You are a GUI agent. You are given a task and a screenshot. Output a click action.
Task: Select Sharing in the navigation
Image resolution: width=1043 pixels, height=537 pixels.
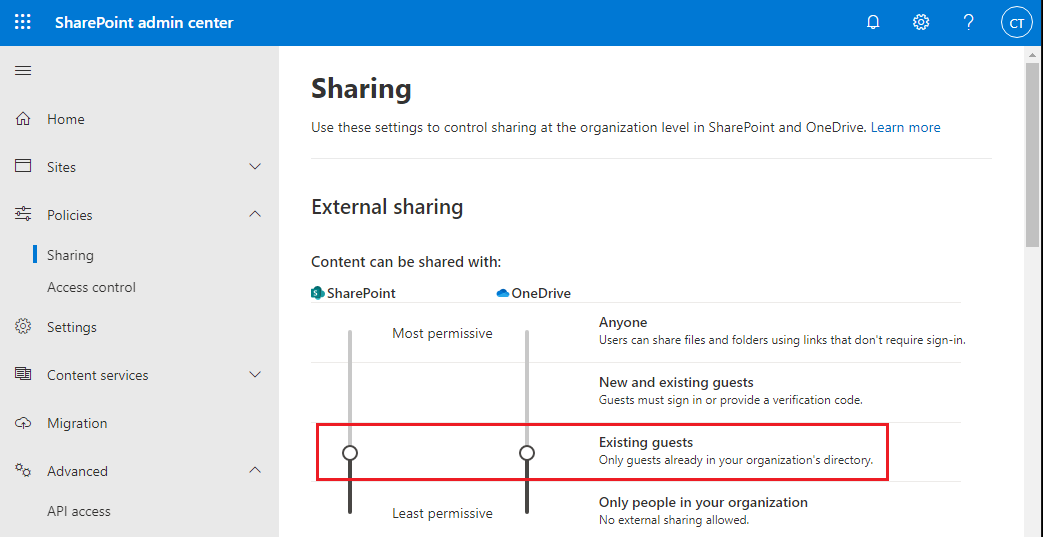coord(70,255)
